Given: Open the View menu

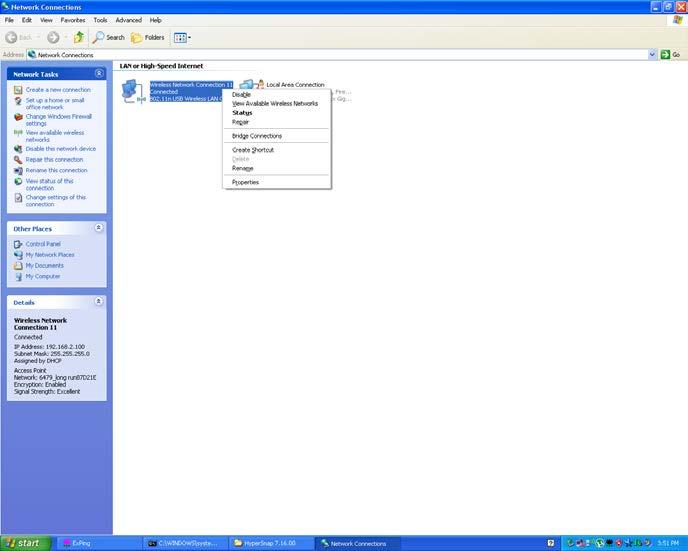Looking at the screenshot, I should (x=46, y=20).
